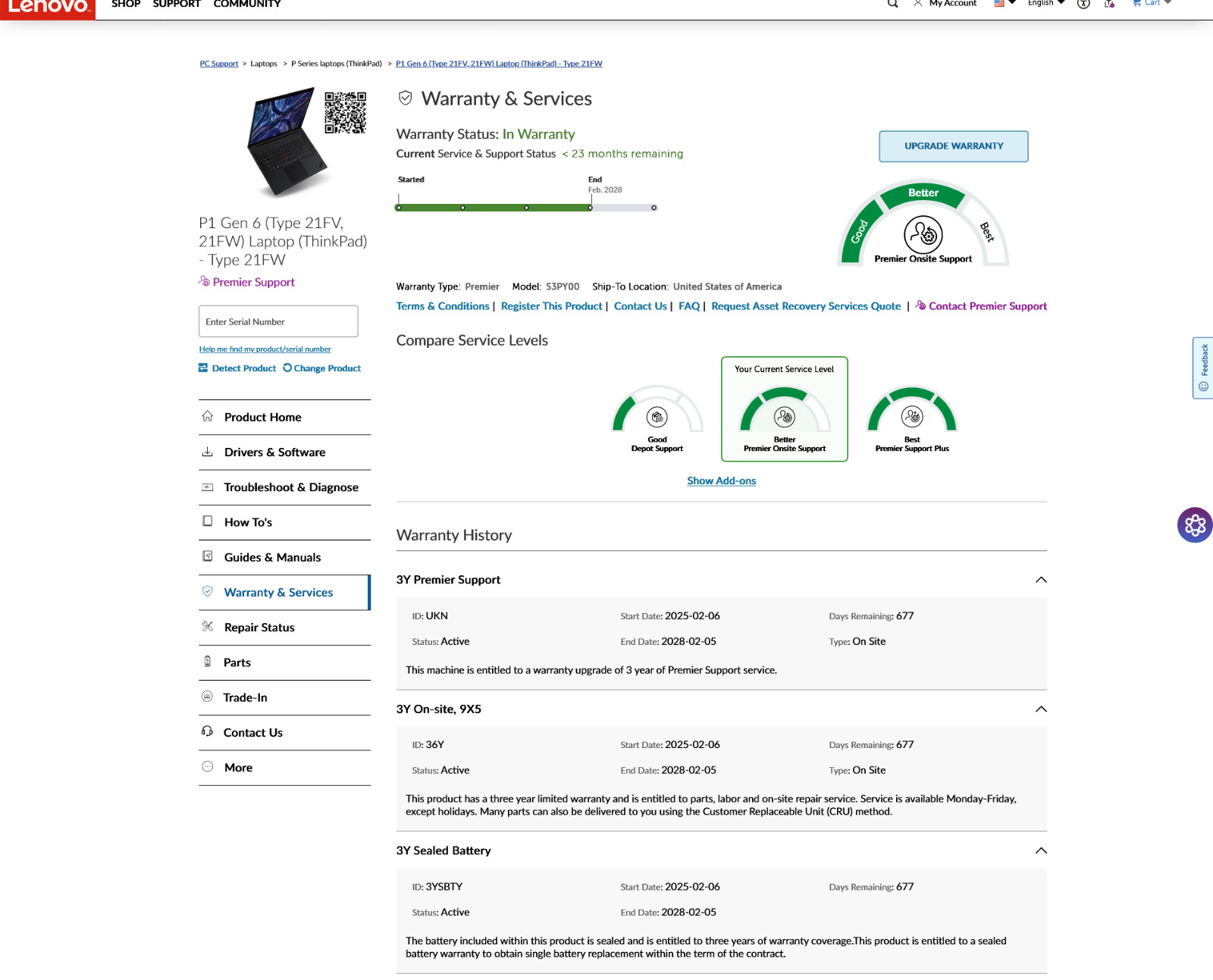Select the Best Premier Support Plus level
Image resolution: width=1213 pixels, height=980 pixels.
pyautogui.click(x=912, y=420)
